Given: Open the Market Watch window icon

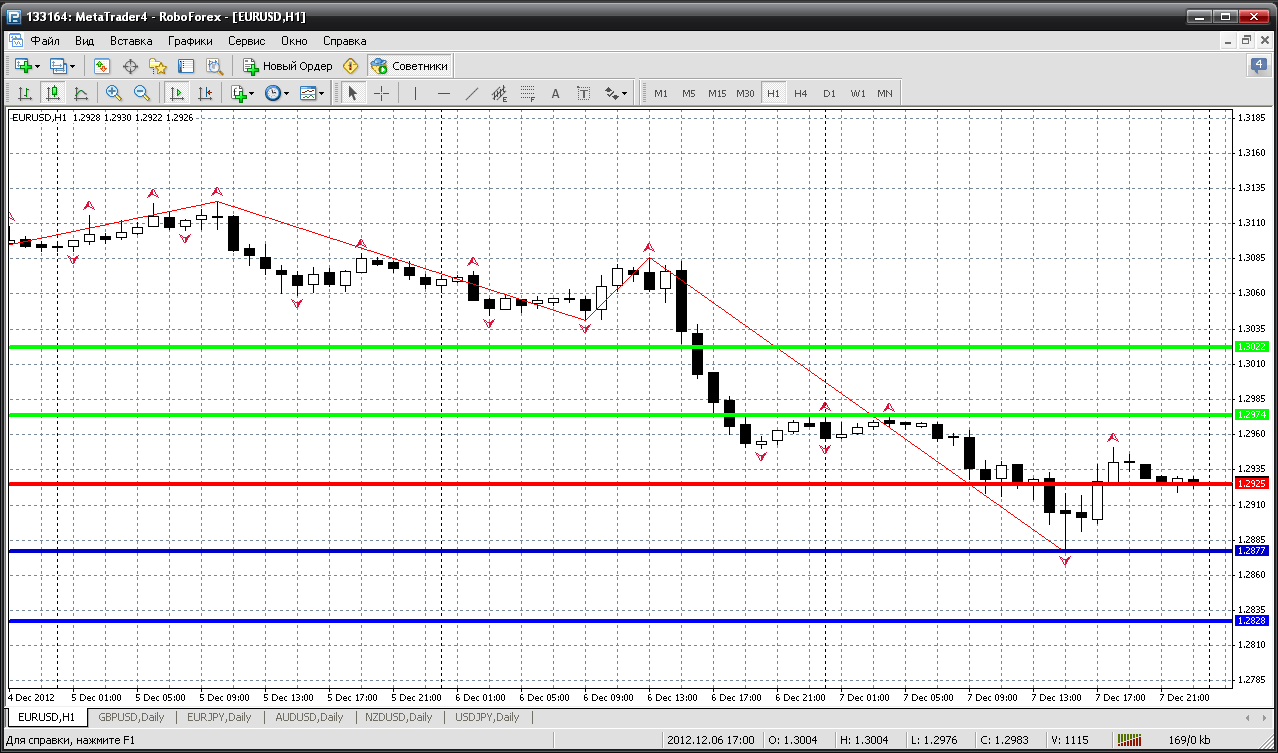Looking at the screenshot, I should click(102, 66).
